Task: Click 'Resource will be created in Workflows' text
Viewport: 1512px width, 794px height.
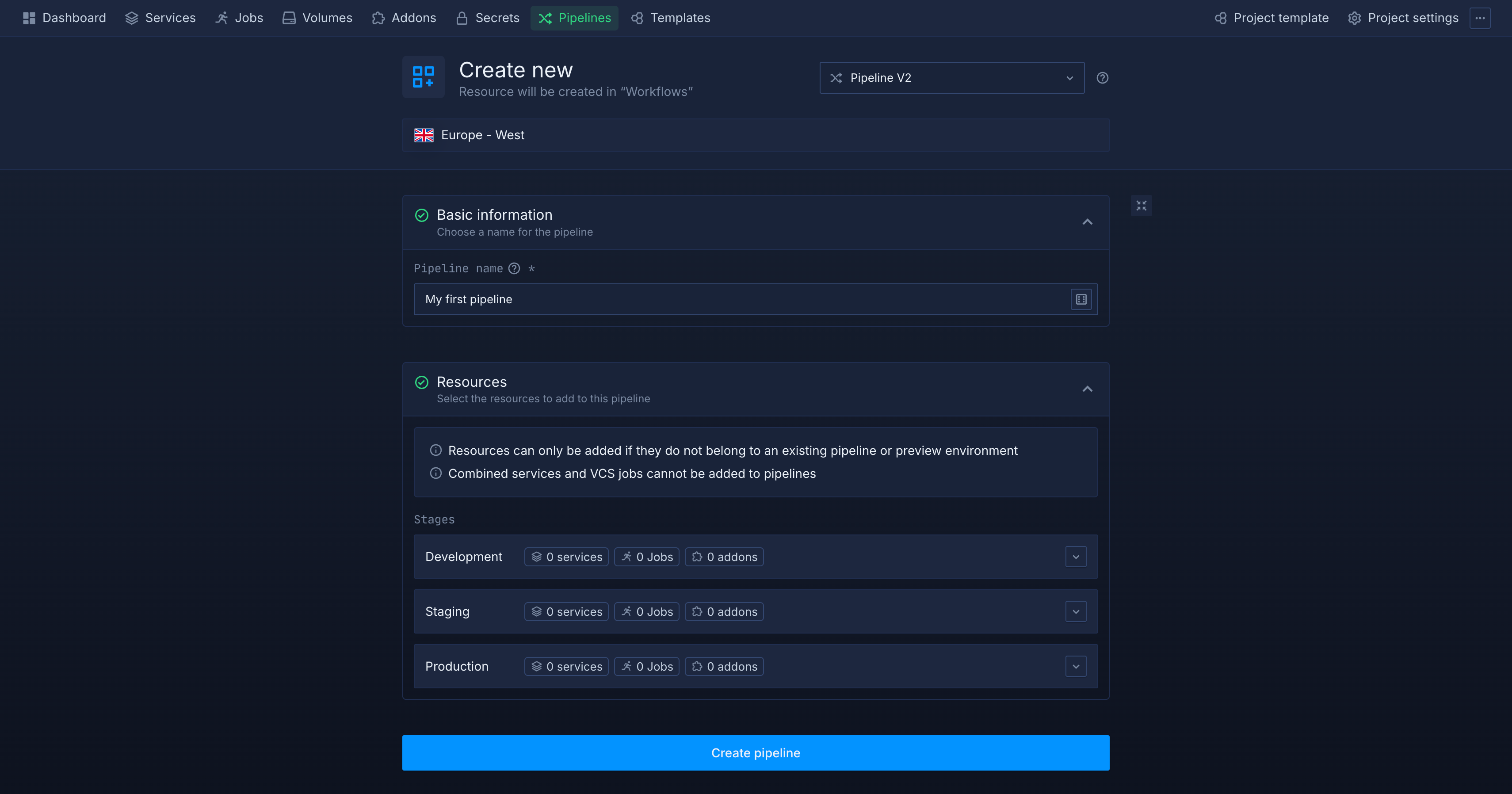Action: pyautogui.click(x=576, y=92)
